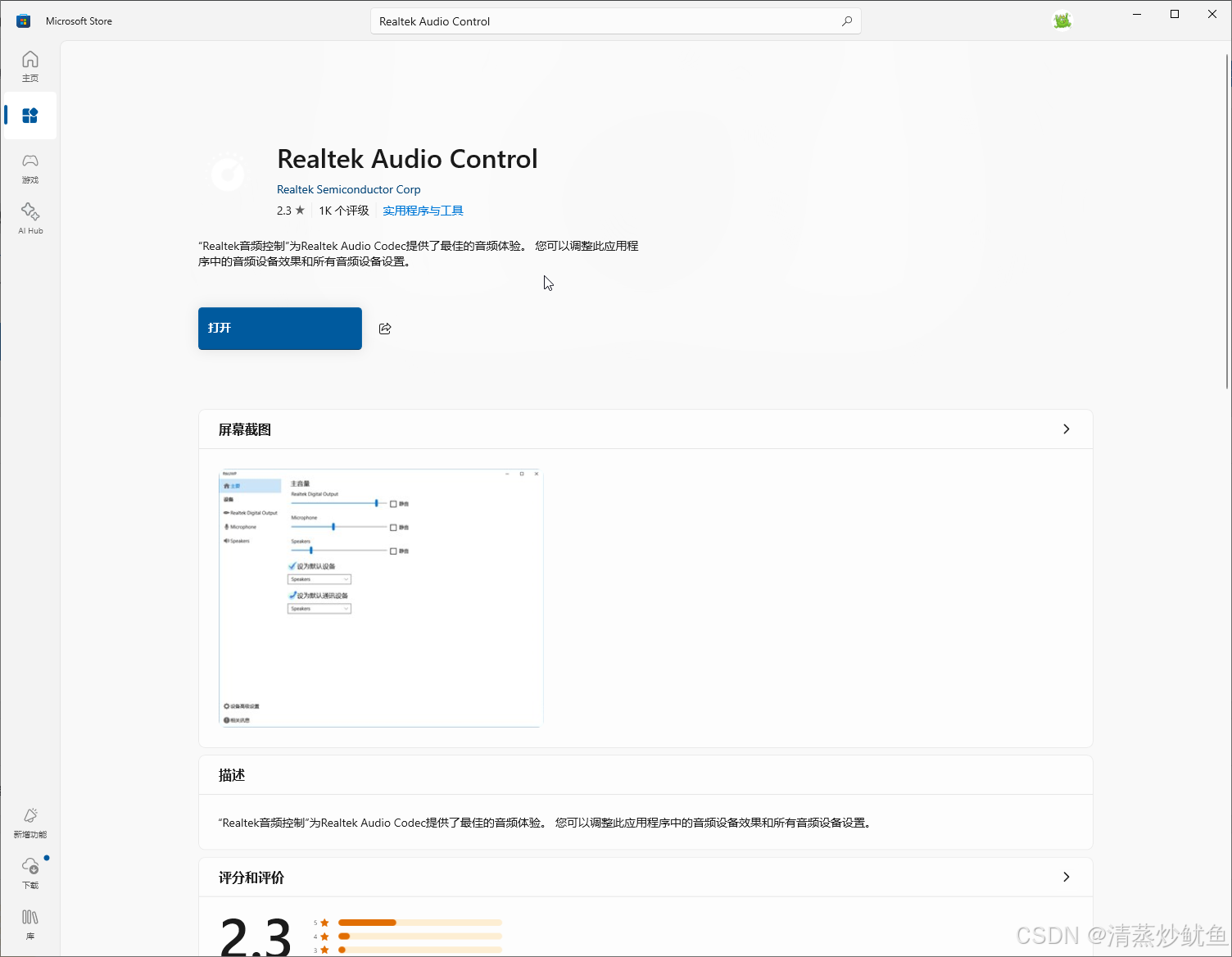Click the user profile avatar

click(x=1062, y=21)
